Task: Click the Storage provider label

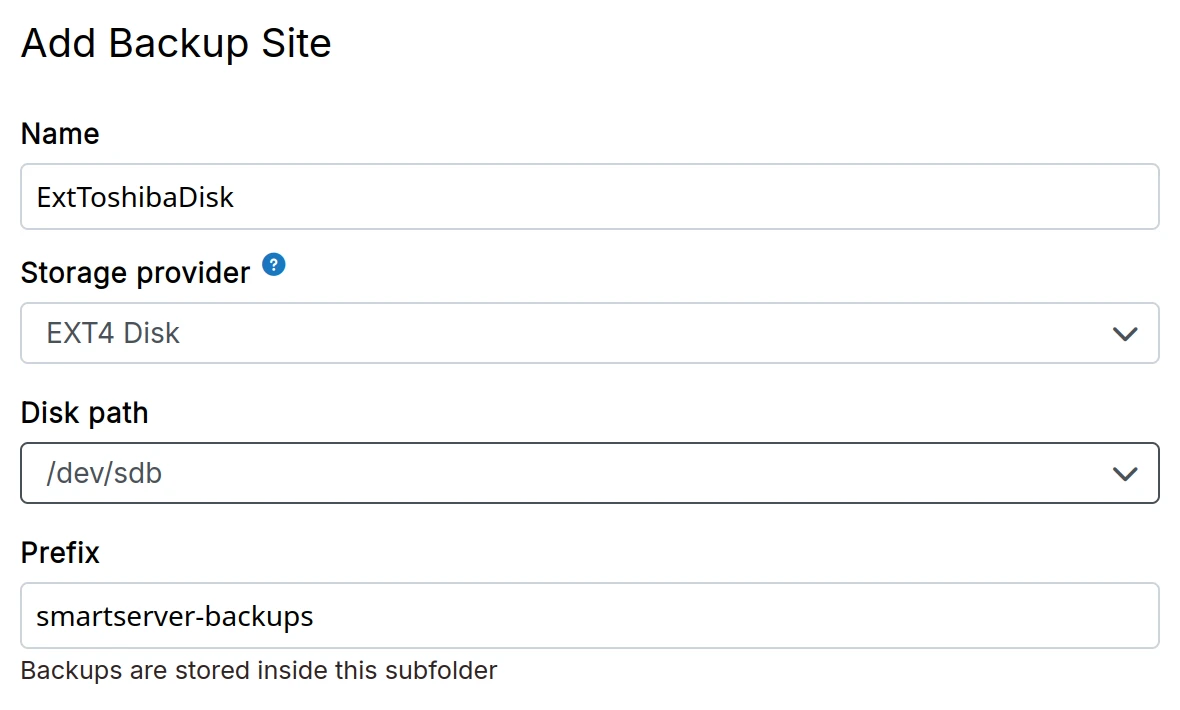Action: point(135,273)
